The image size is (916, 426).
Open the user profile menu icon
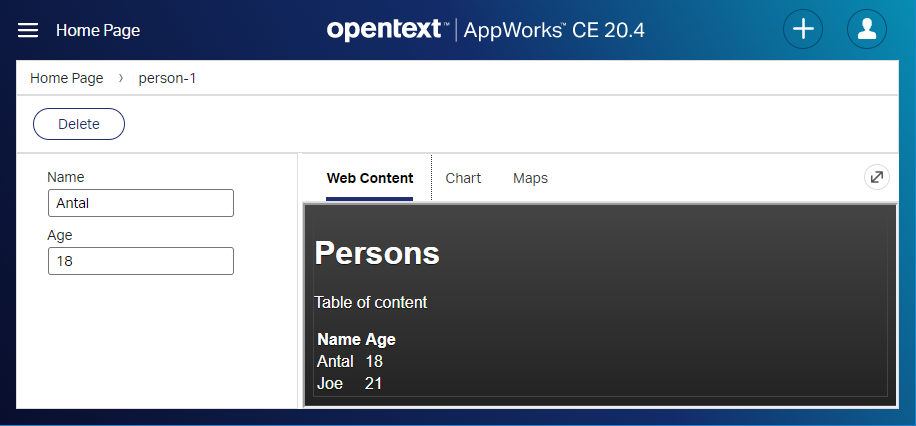[867, 29]
